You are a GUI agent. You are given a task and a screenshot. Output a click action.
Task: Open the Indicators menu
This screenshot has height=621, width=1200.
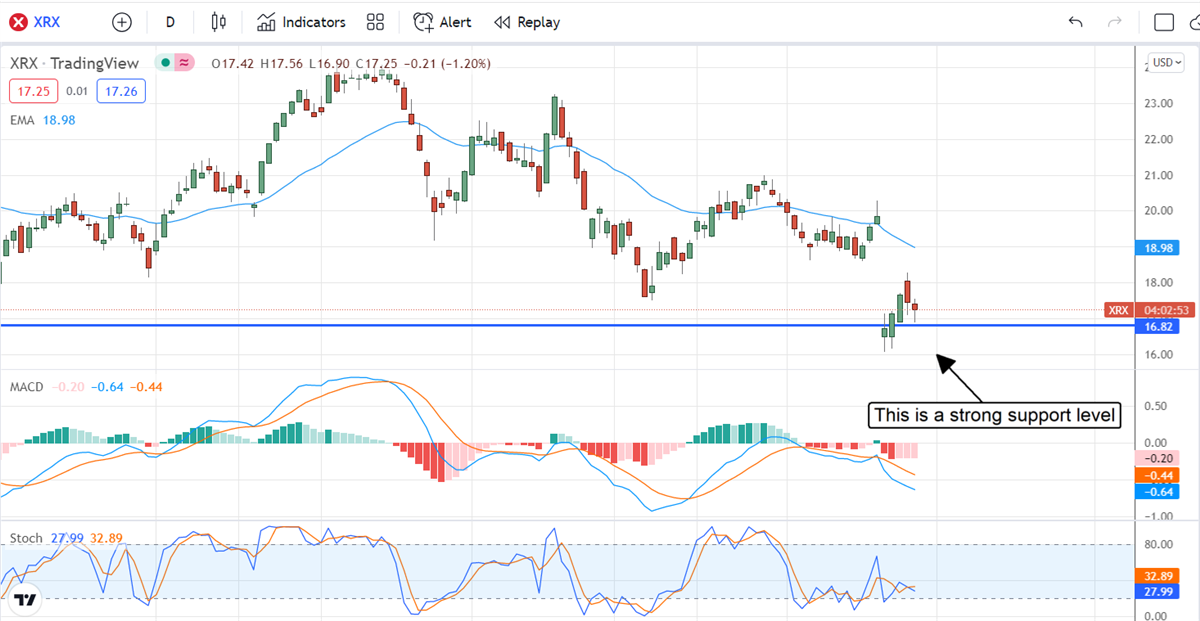tap(301, 22)
